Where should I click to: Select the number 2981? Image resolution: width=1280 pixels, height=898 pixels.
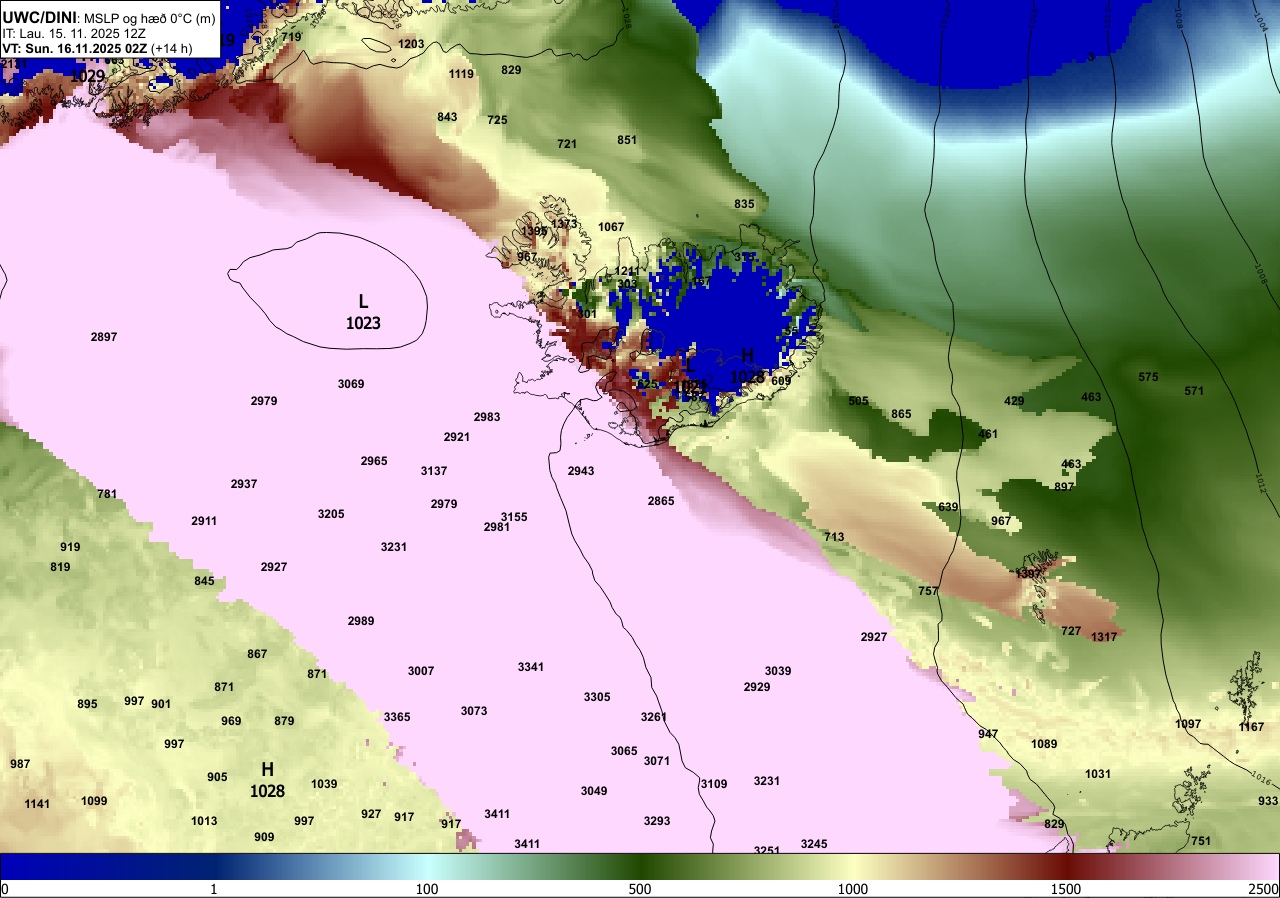[497, 527]
